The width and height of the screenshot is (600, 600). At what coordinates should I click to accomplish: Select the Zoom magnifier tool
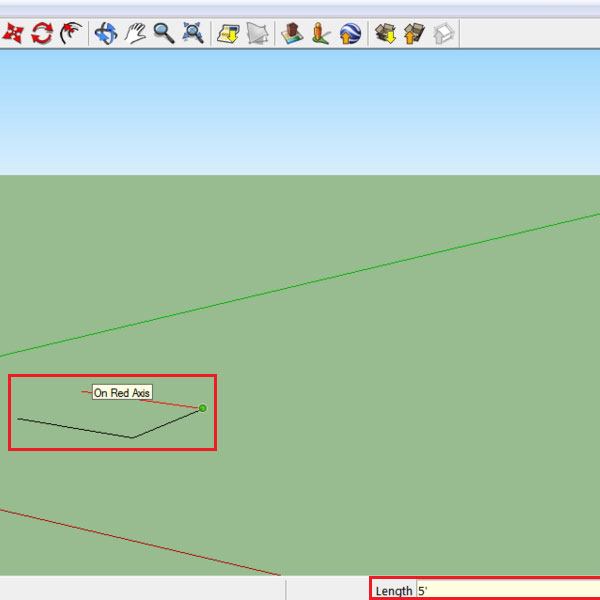pos(164,33)
